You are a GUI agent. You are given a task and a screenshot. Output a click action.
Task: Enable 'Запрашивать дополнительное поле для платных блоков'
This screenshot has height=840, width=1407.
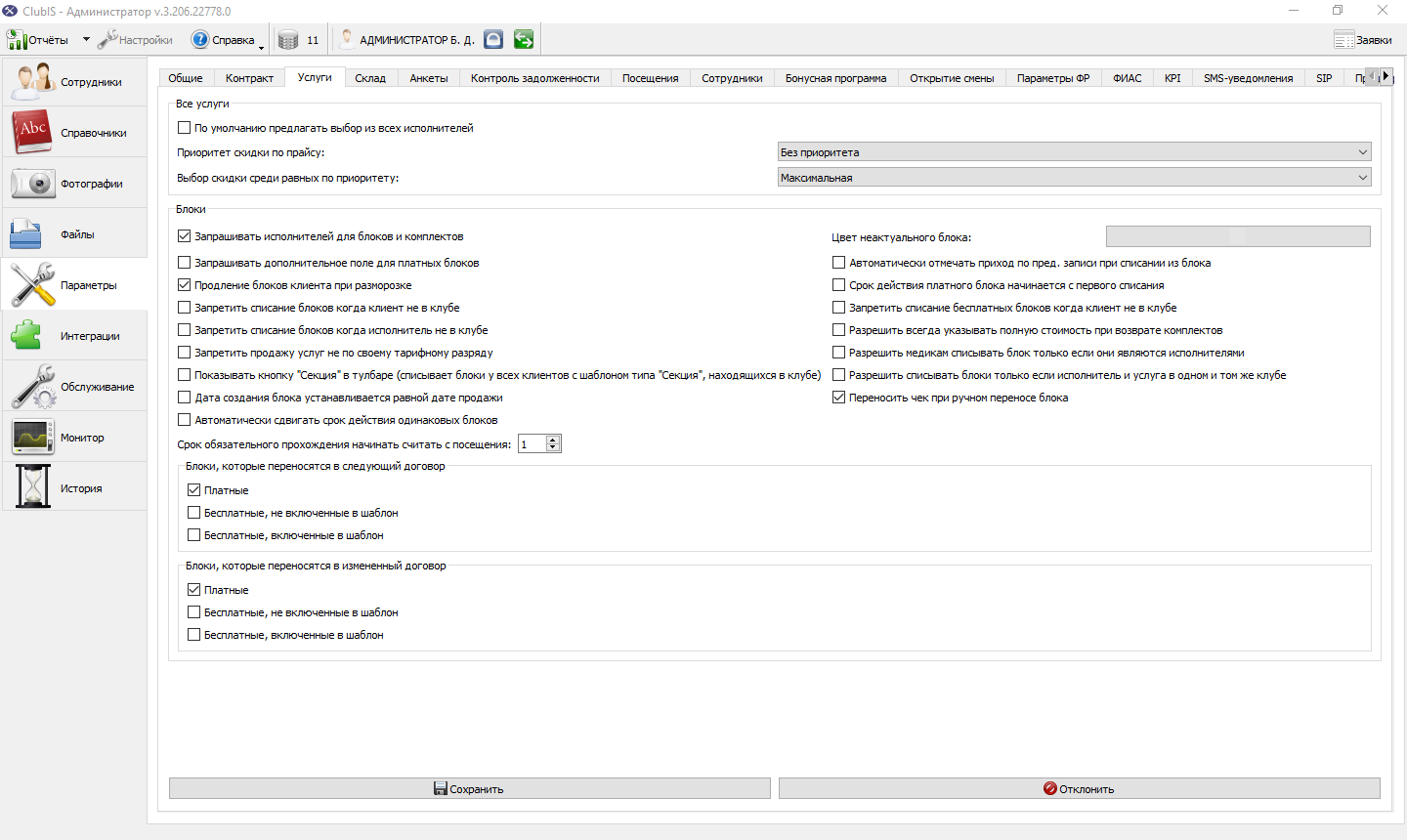pos(184,263)
